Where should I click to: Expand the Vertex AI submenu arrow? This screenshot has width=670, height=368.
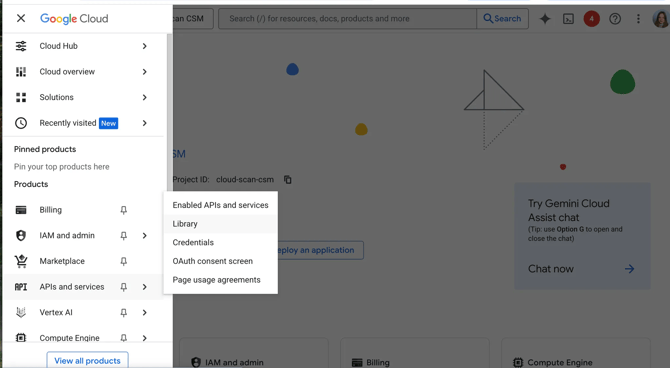click(x=144, y=312)
